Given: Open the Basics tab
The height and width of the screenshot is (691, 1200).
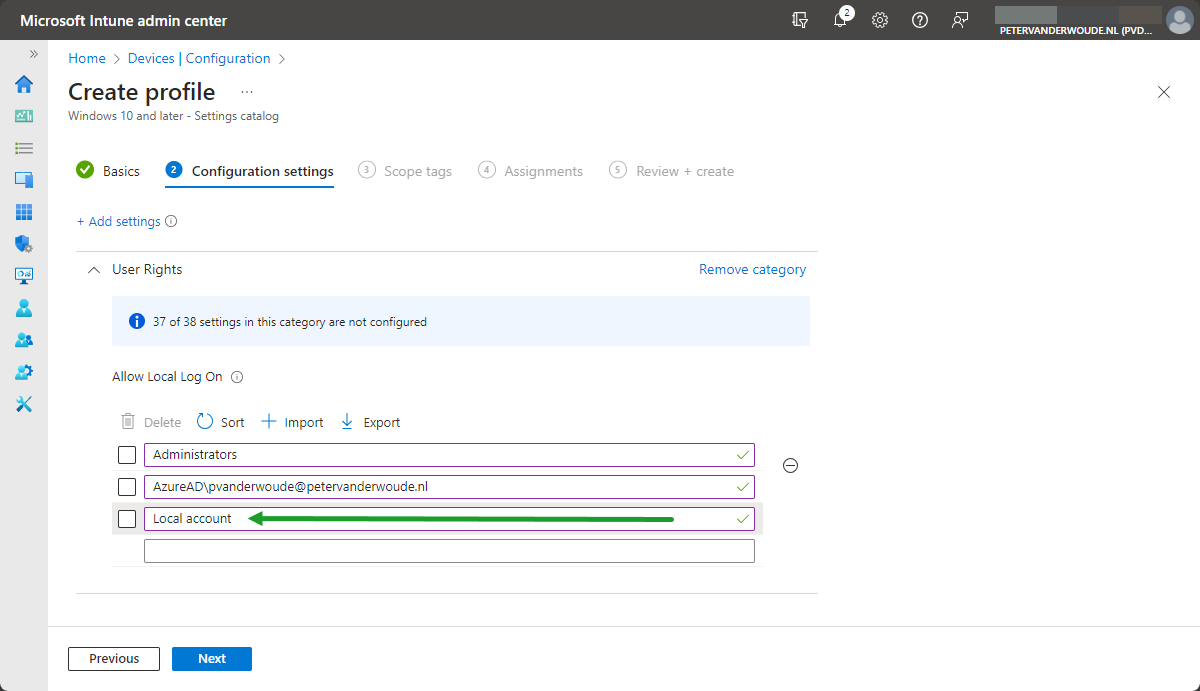Looking at the screenshot, I should point(120,170).
